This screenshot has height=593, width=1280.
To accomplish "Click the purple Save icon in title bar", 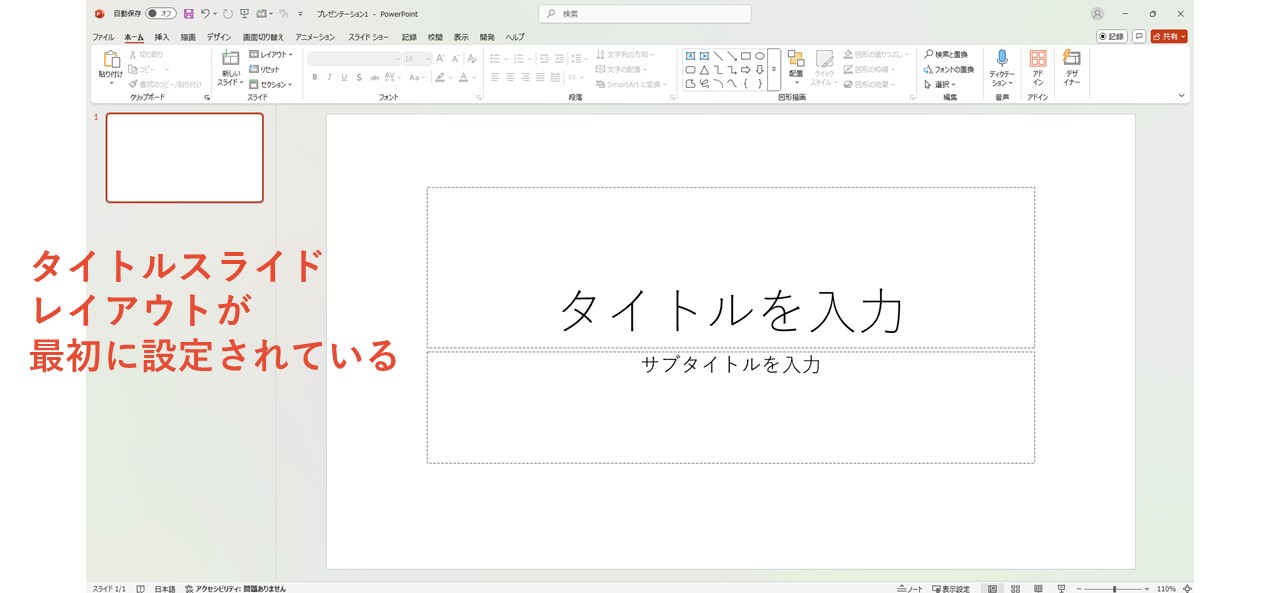I will pyautogui.click(x=188, y=14).
